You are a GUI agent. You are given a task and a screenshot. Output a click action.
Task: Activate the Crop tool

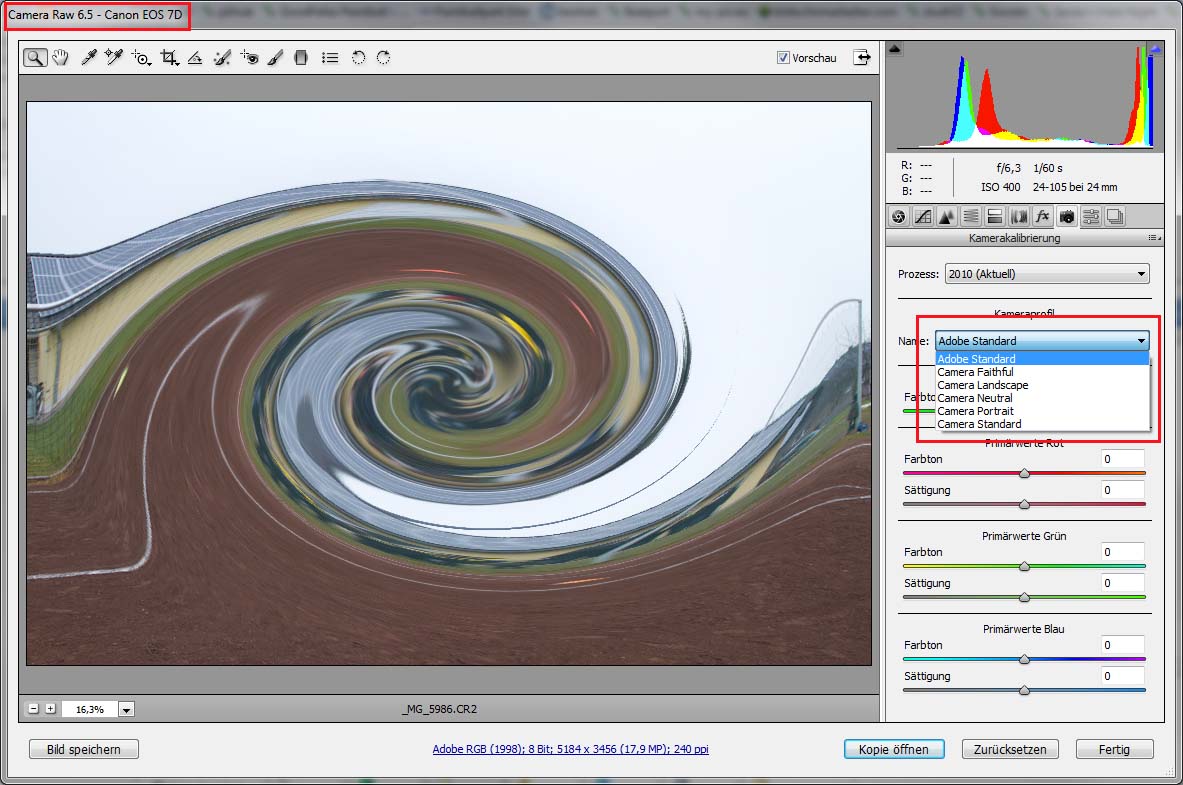click(170, 58)
